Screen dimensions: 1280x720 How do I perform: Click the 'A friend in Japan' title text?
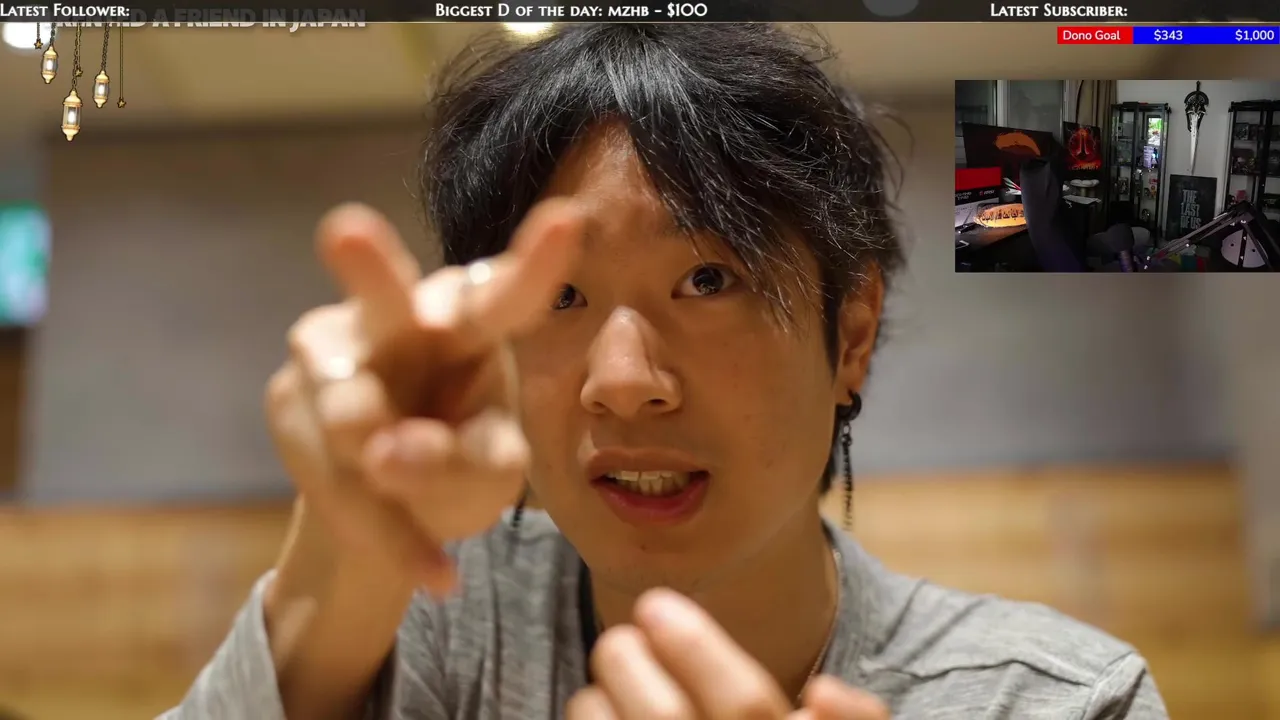258,21
